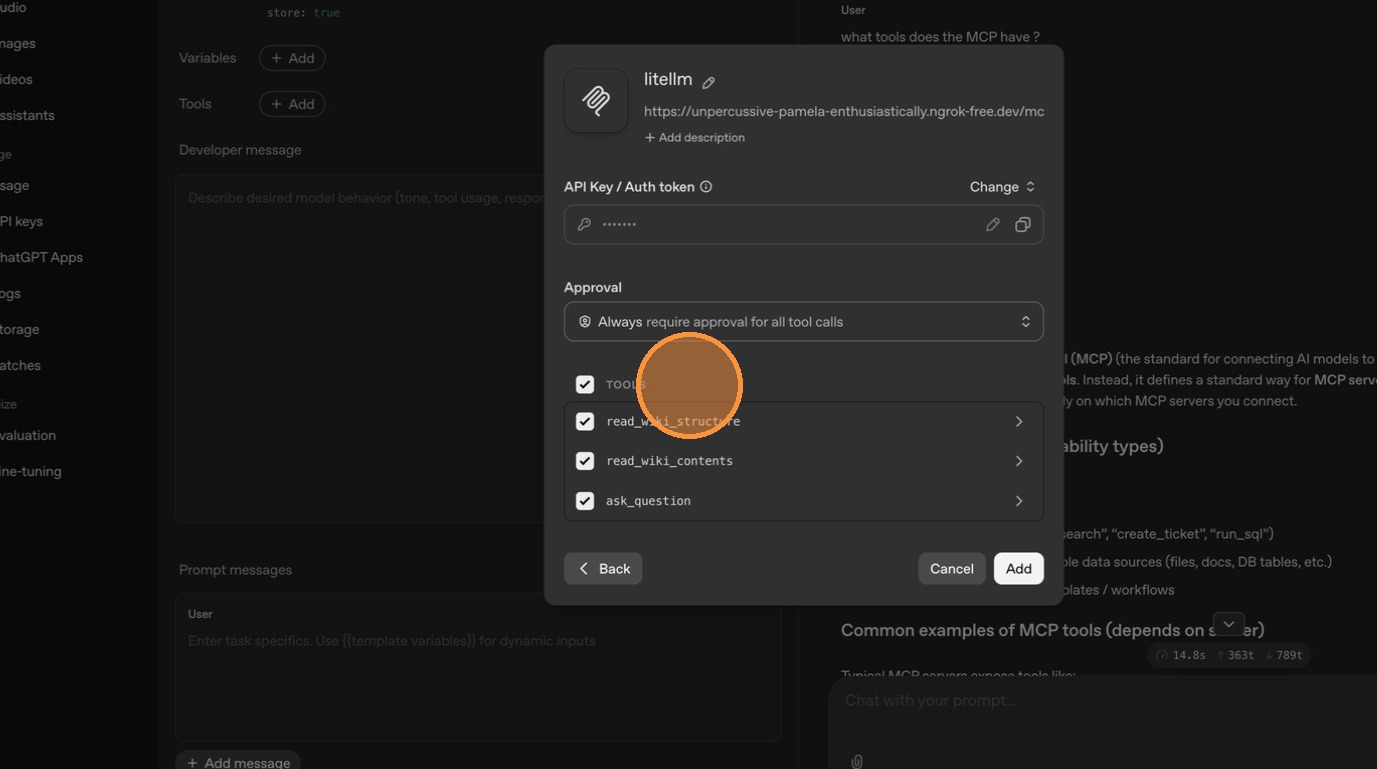Click Add to connect the MCP server

click(1019, 569)
